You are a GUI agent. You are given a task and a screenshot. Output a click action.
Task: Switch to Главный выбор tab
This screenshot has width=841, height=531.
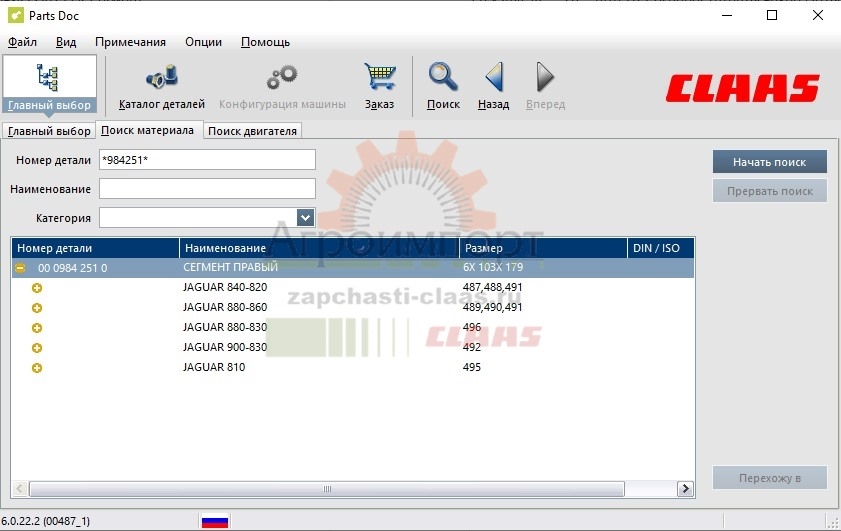49,131
